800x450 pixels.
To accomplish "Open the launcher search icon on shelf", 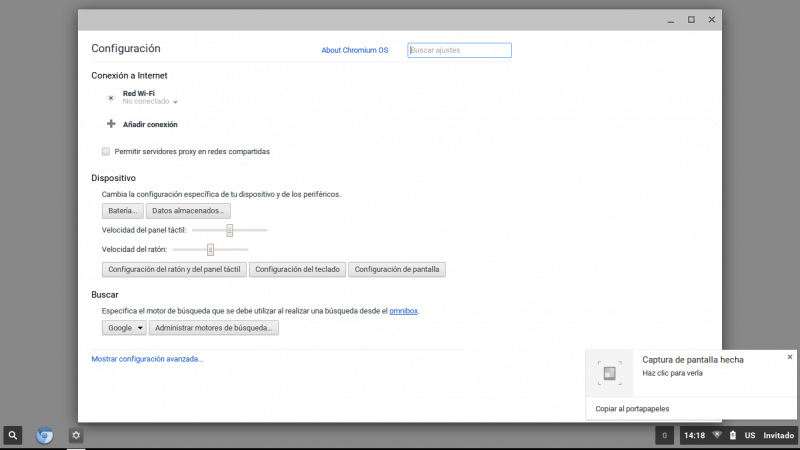I will click(13, 435).
